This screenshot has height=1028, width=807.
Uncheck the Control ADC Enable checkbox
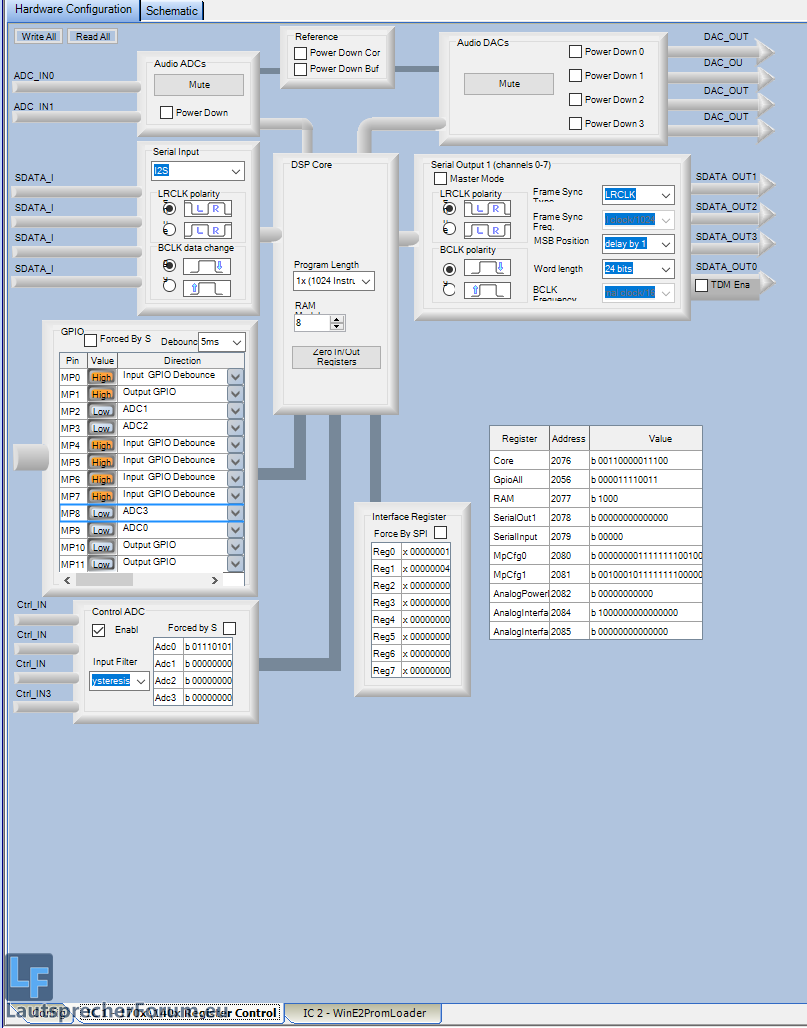99,630
